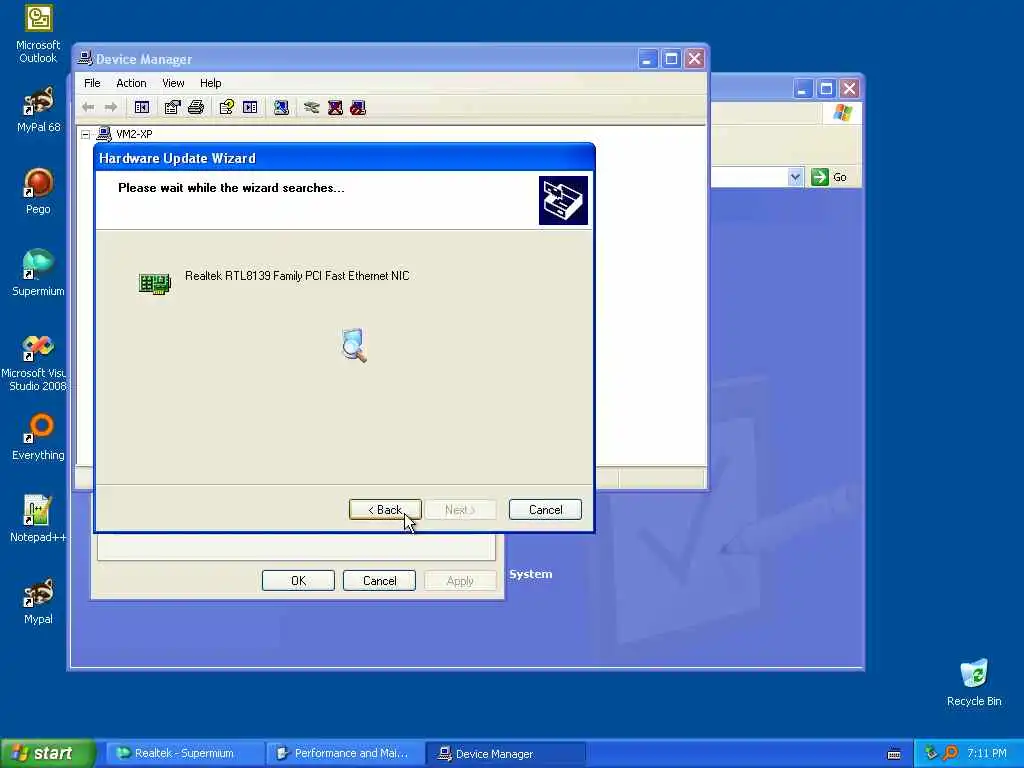Click the Uninstall device toolbar icon
The height and width of the screenshot is (768, 1024).
coord(335,107)
